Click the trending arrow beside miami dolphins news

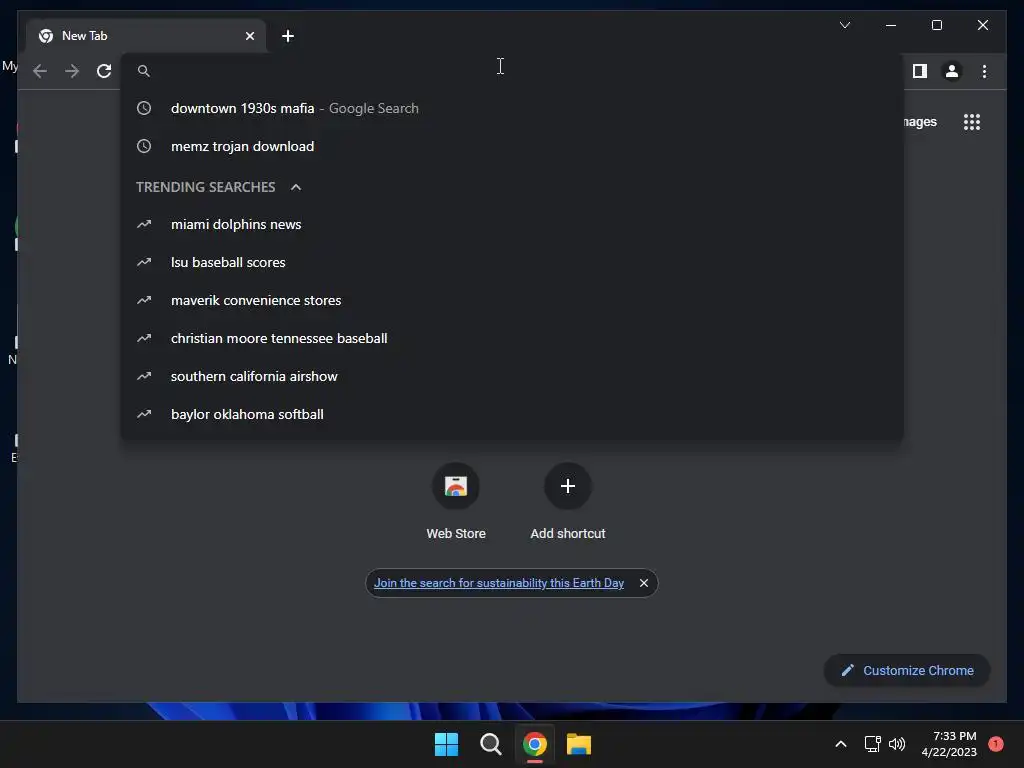click(144, 225)
